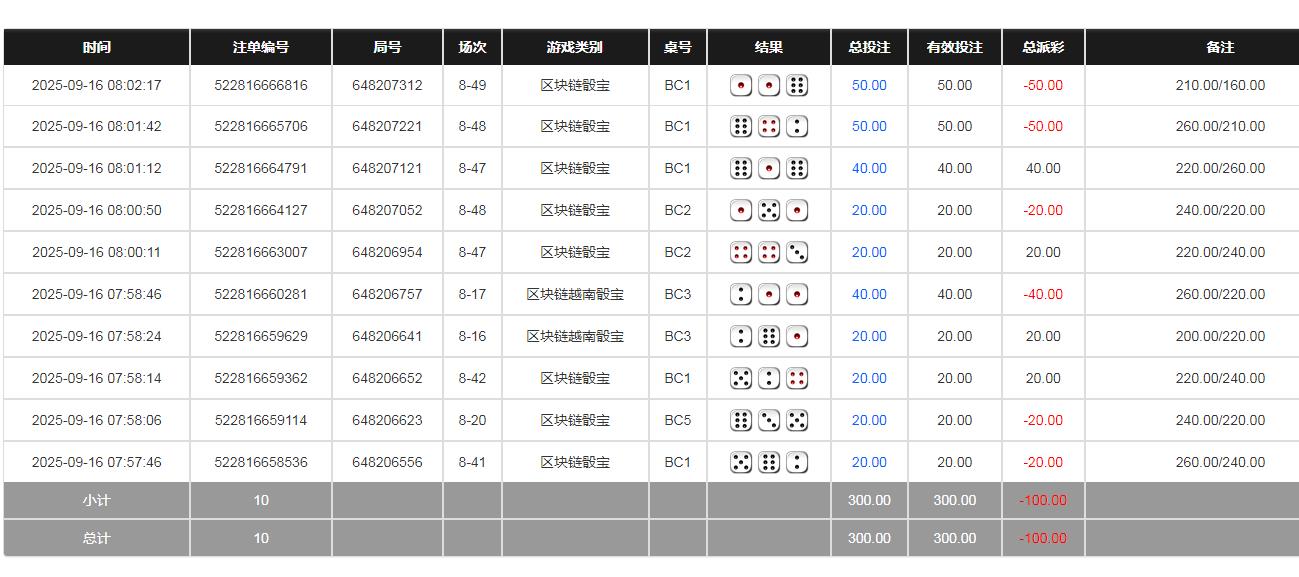Click the three-dot dice in round 648206623

pyautogui.click(x=768, y=420)
